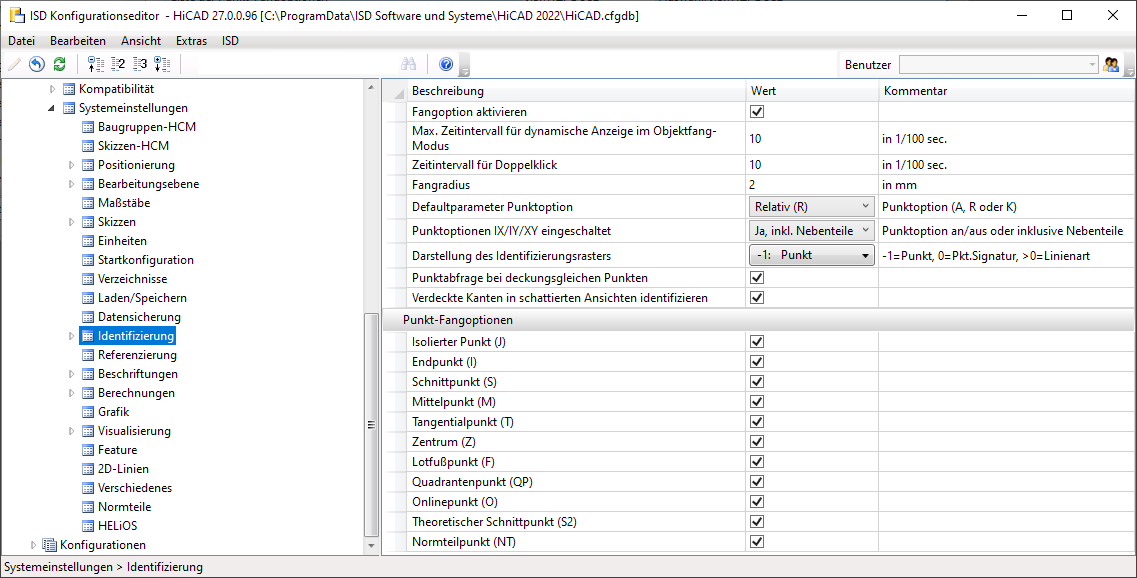The width and height of the screenshot is (1137, 578).
Task: Open the Extras menu
Action: [x=191, y=41]
